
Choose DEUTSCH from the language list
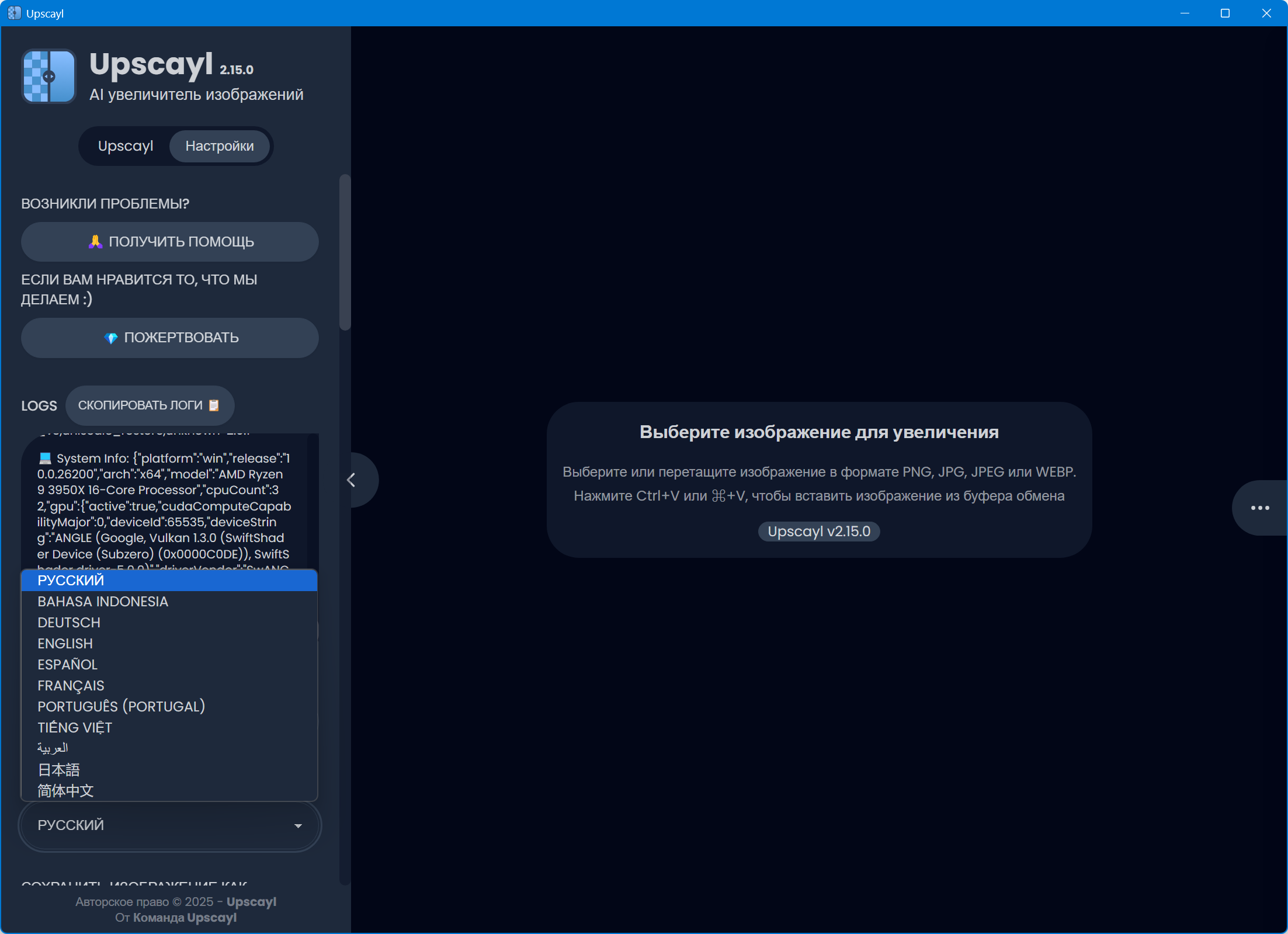coord(69,623)
